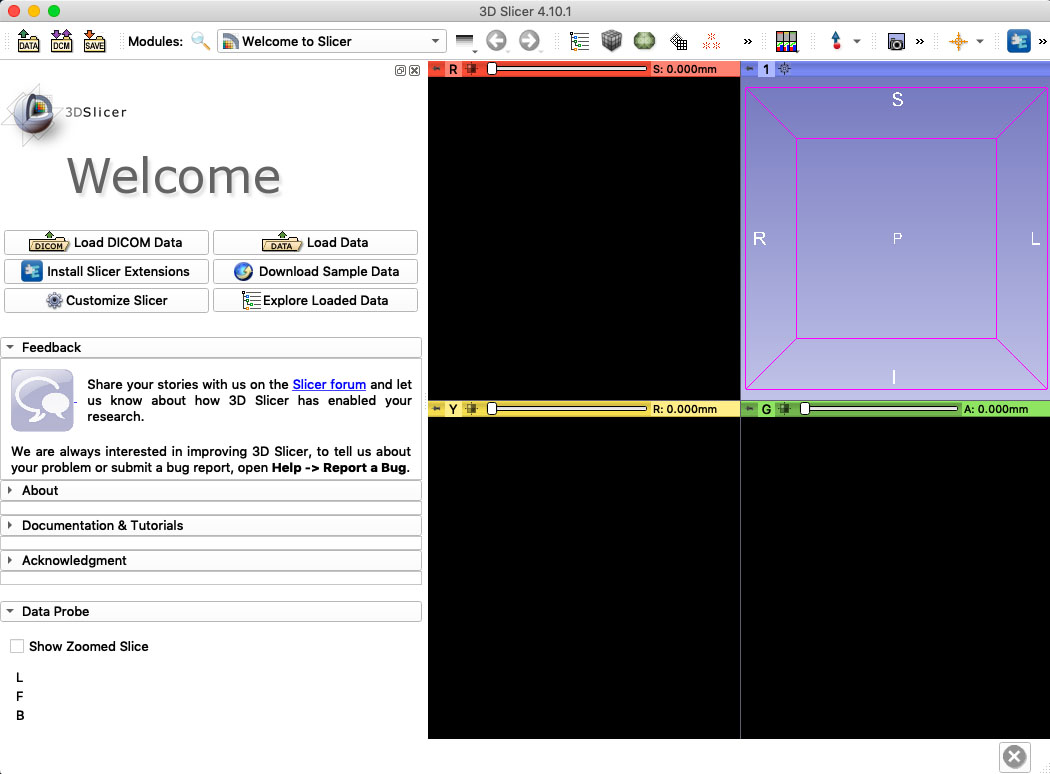Open the view layout selector icon
The height and width of the screenshot is (774, 1050).
click(786, 41)
